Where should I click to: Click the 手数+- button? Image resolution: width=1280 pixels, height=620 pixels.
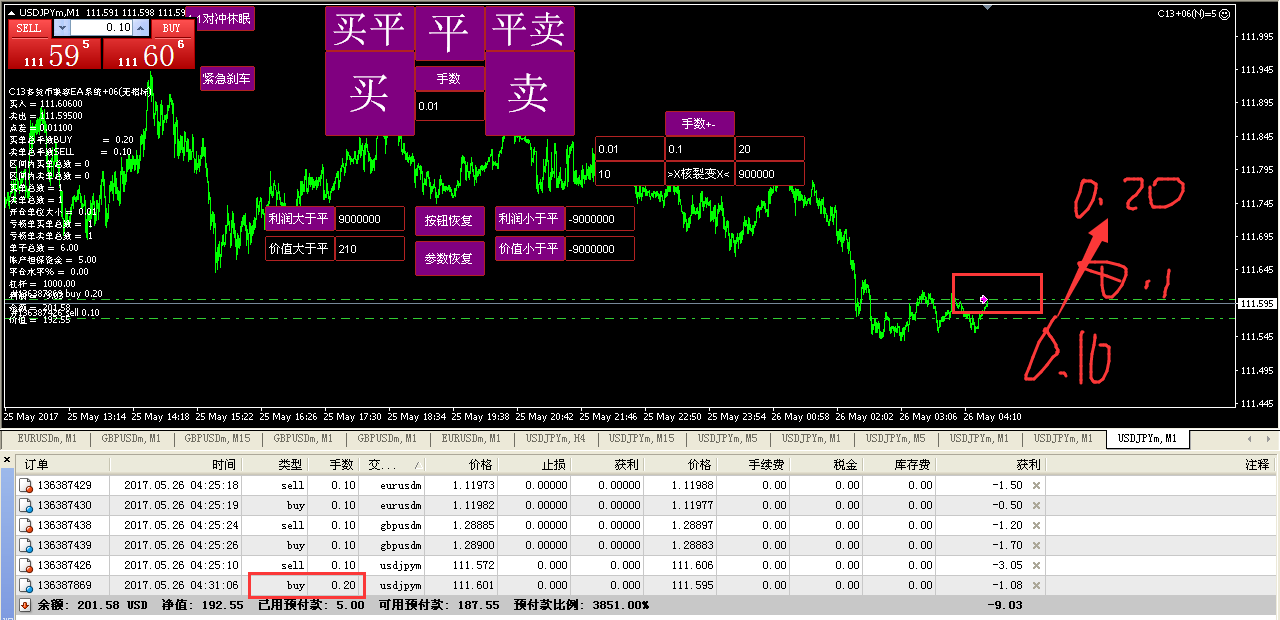pyautogui.click(x=699, y=124)
